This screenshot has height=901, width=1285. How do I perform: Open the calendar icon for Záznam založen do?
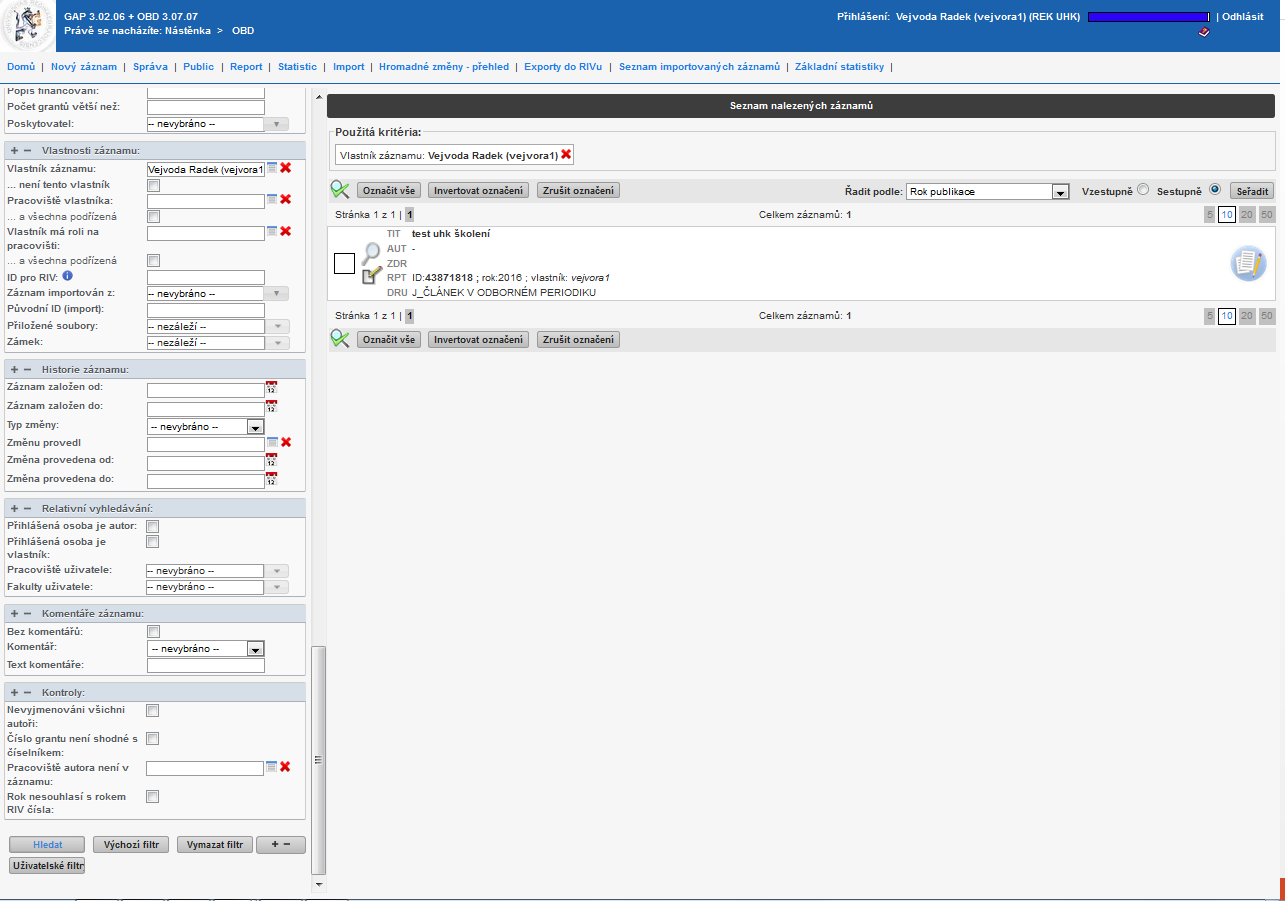click(x=271, y=407)
